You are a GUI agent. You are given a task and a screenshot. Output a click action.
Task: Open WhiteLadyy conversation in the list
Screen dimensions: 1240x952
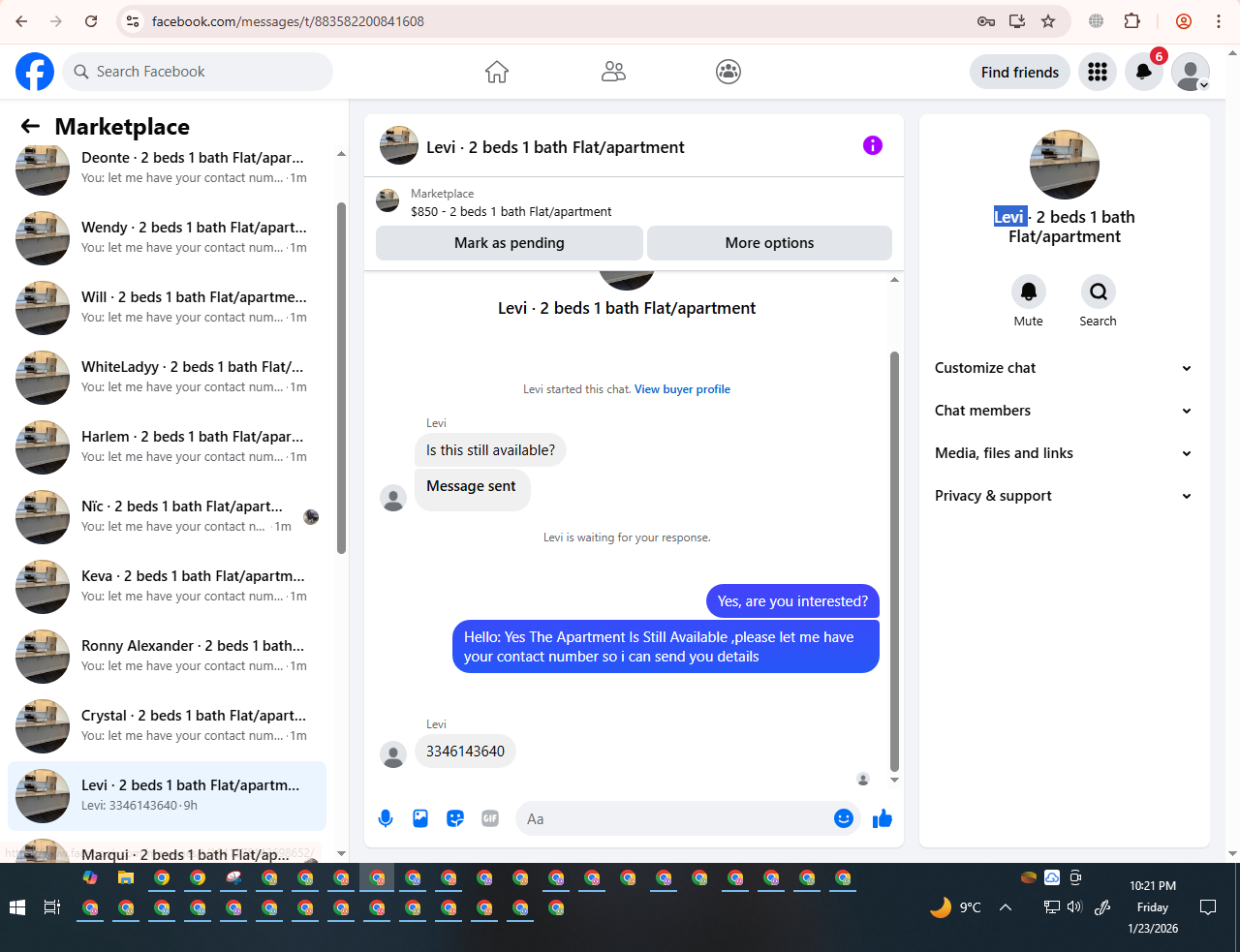click(167, 377)
